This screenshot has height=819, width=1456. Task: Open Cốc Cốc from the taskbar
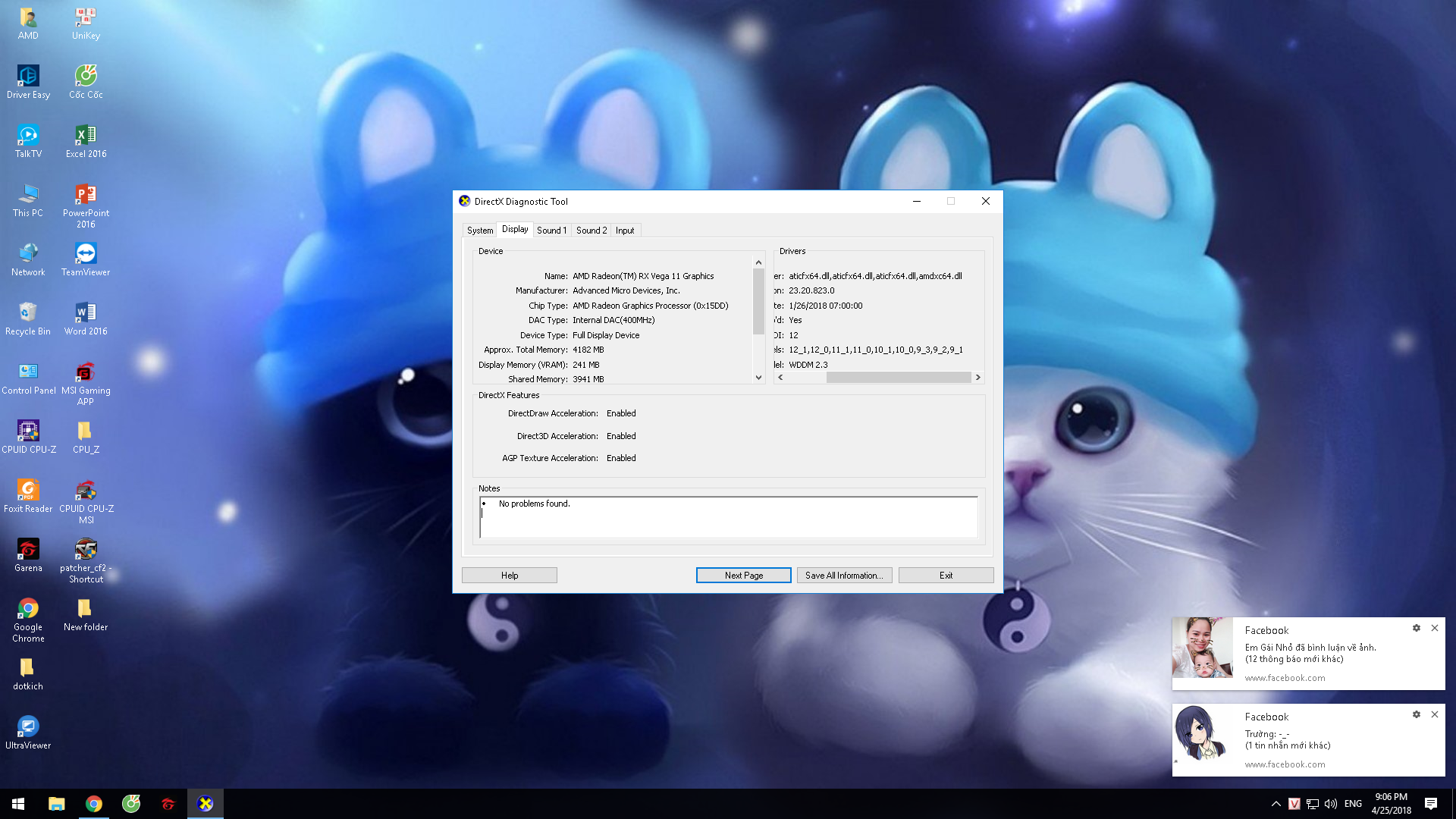[x=131, y=804]
